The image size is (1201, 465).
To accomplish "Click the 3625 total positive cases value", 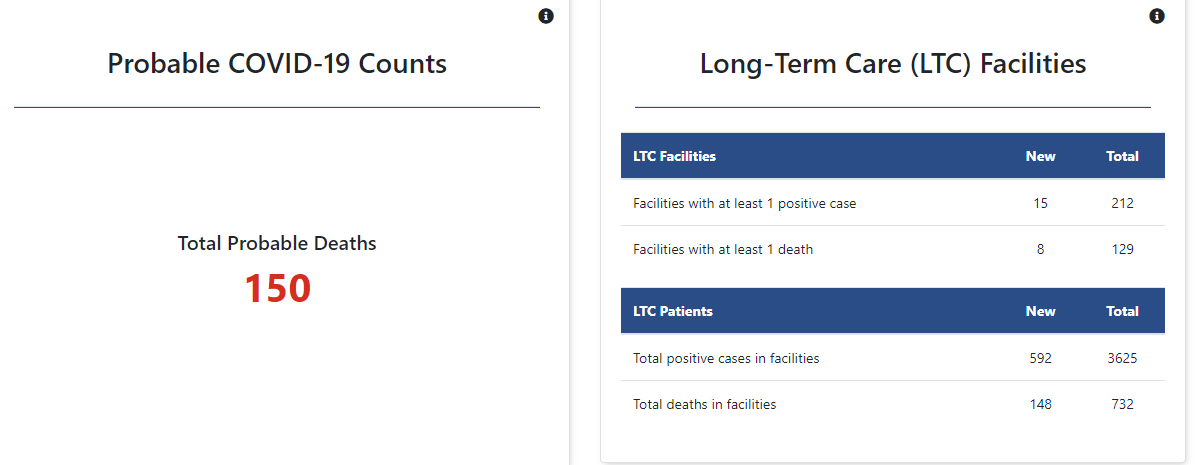I will coord(1122,358).
